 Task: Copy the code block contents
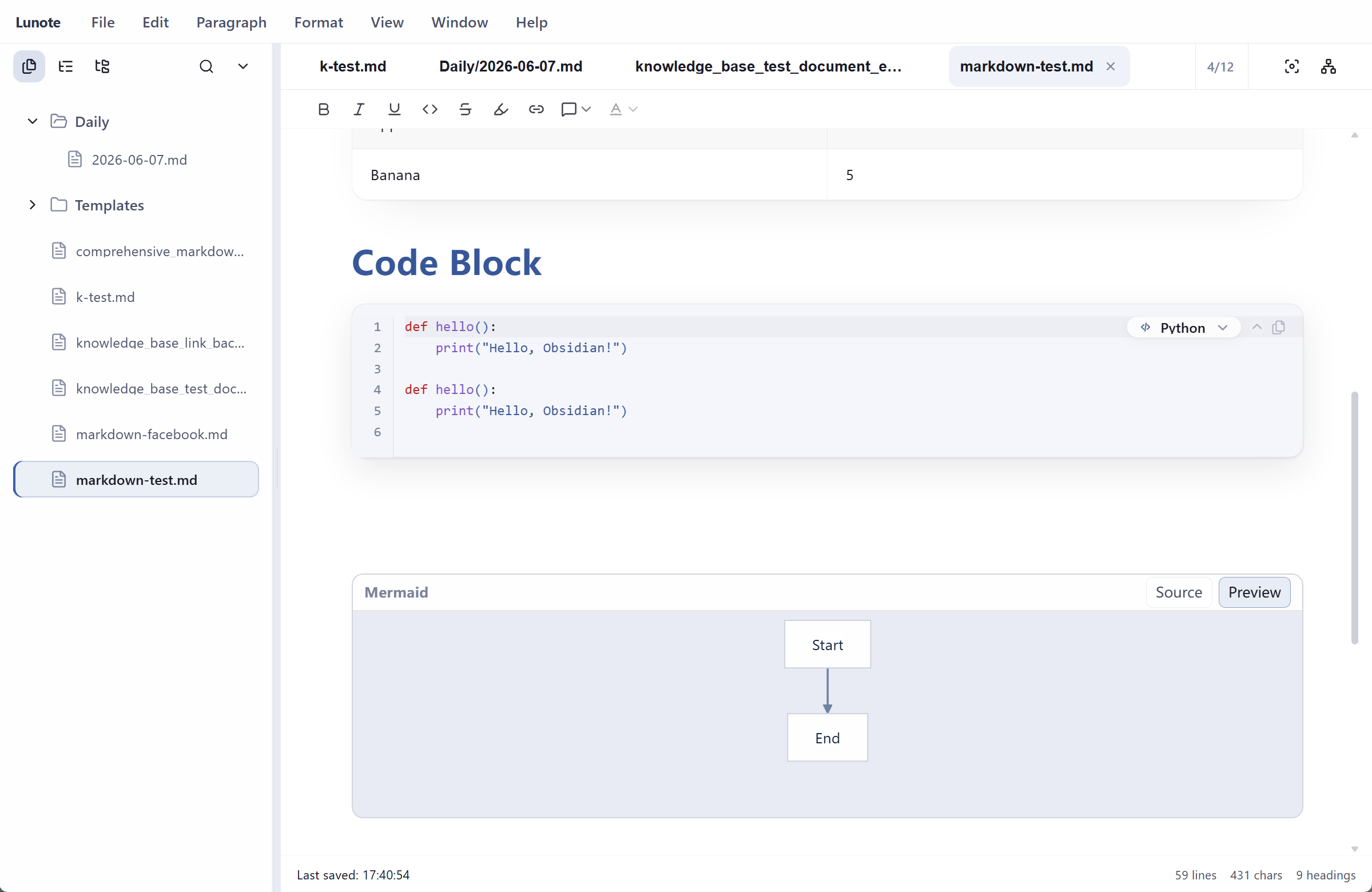pos(1279,326)
